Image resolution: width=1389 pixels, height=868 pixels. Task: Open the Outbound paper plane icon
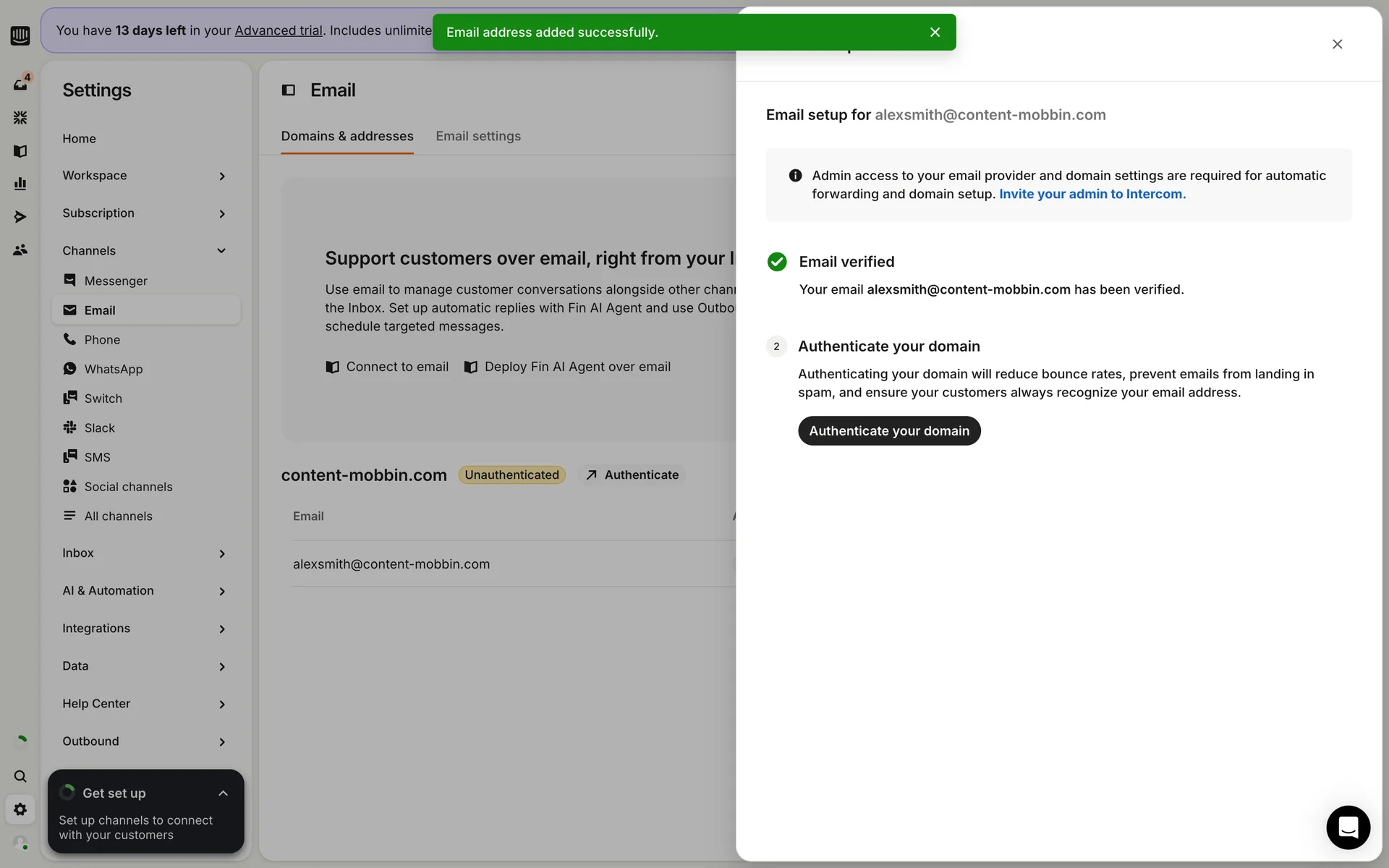20,217
